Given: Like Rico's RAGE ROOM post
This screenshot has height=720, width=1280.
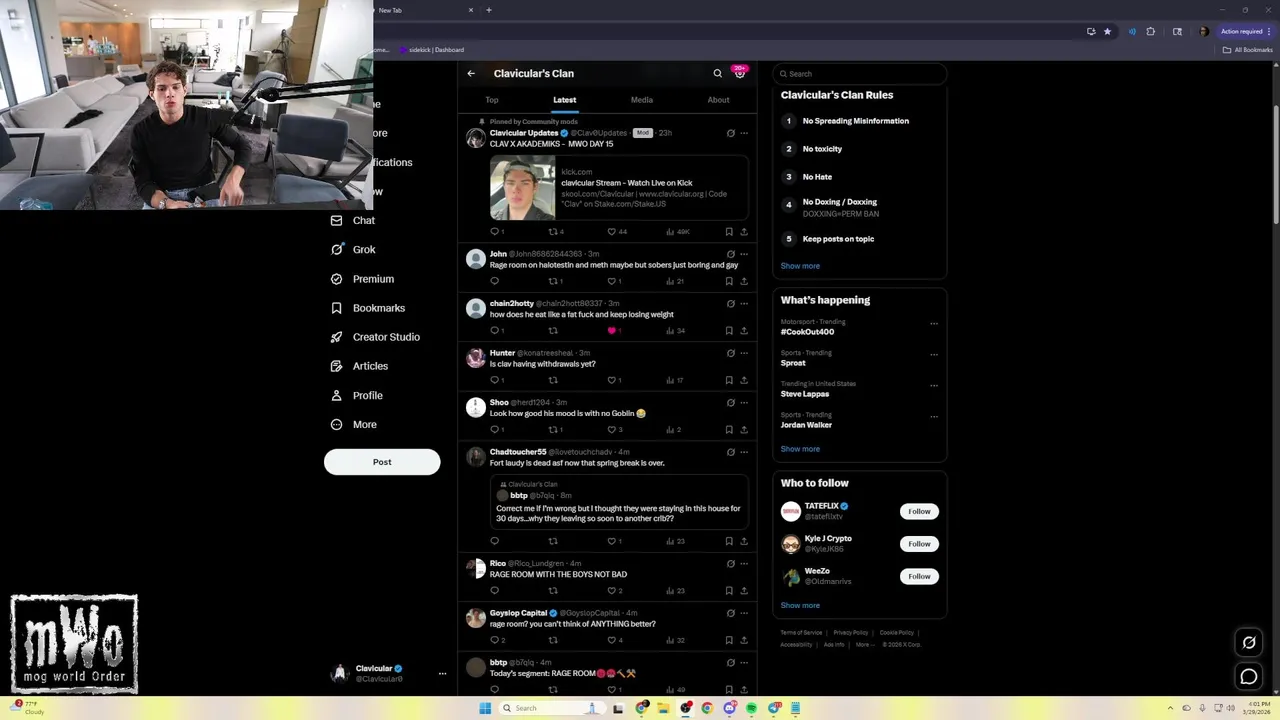Looking at the screenshot, I should (x=612, y=590).
